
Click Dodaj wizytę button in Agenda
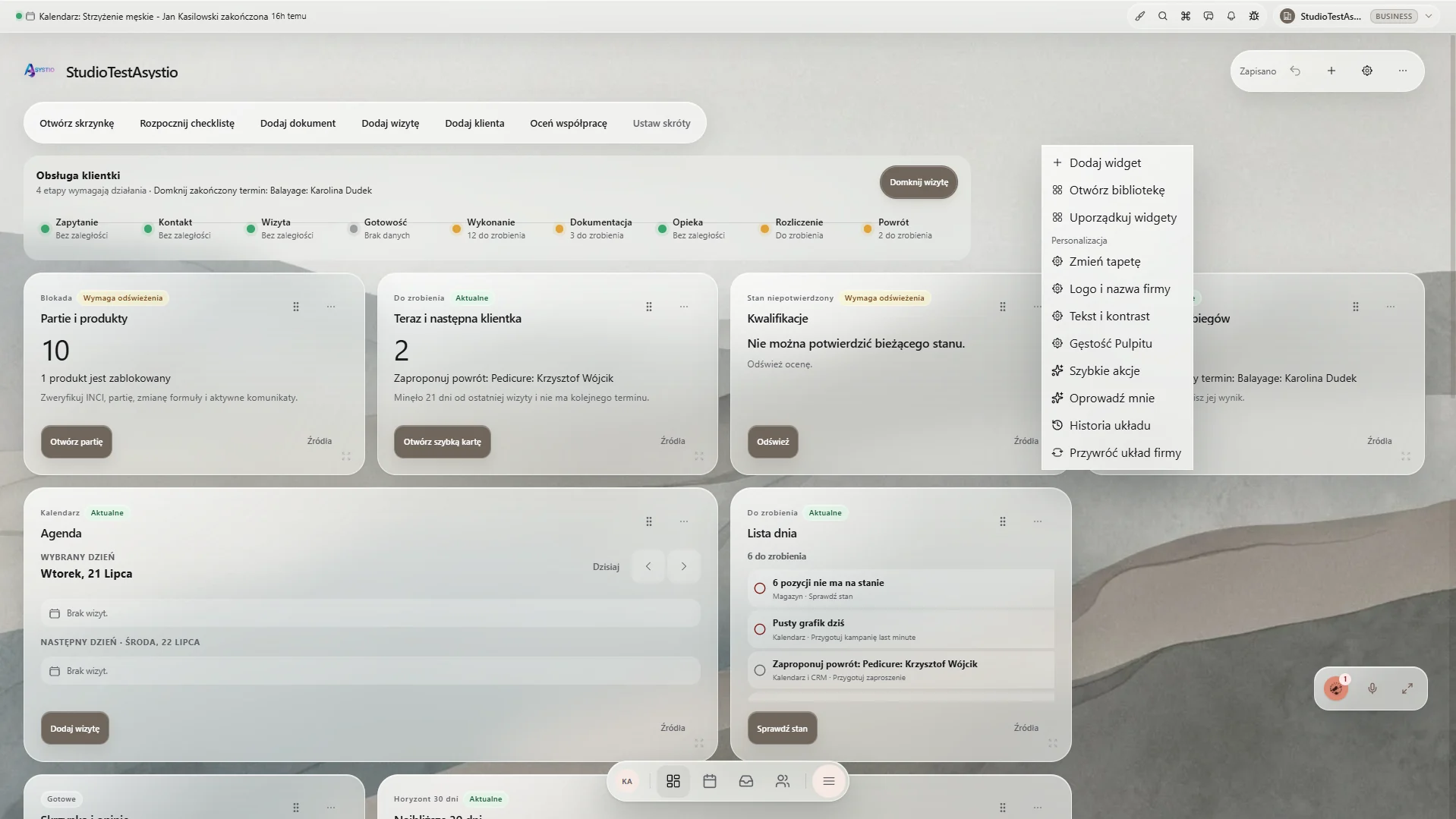coord(74,729)
